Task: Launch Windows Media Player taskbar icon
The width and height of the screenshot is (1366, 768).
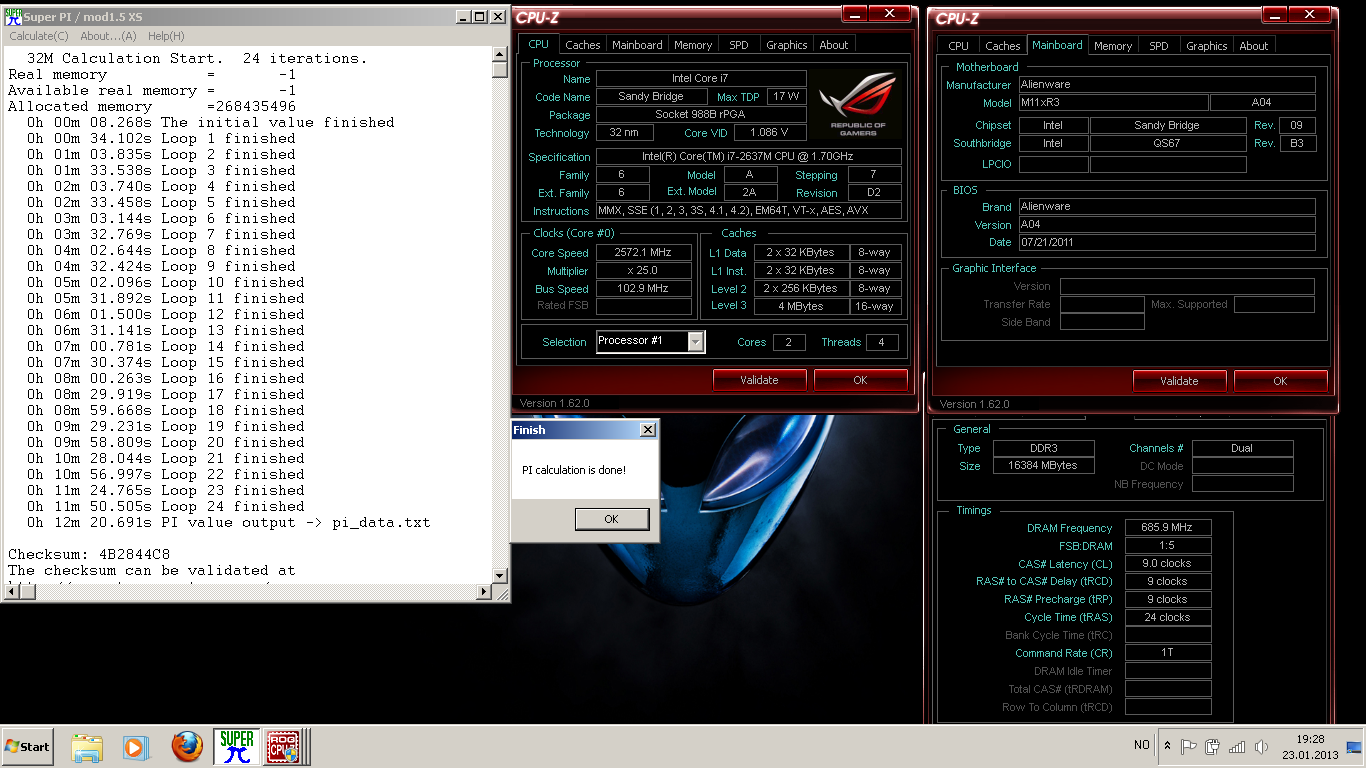Action: (135, 747)
